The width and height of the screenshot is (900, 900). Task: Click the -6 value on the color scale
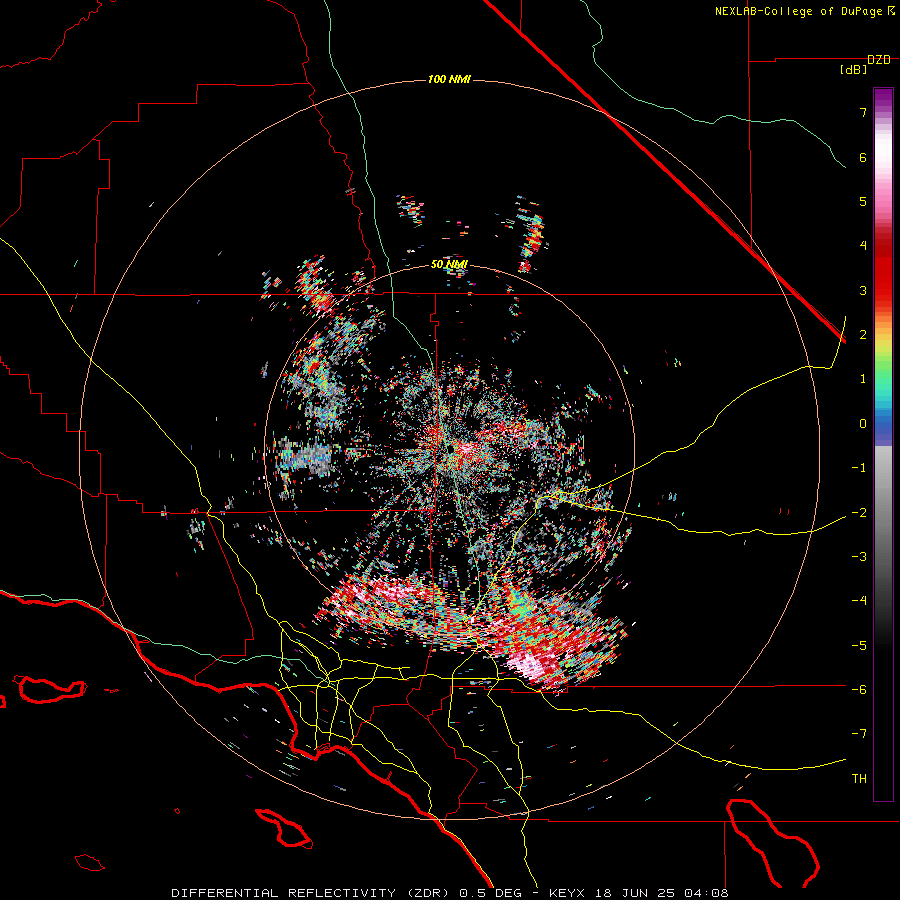click(x=859, y=690)
